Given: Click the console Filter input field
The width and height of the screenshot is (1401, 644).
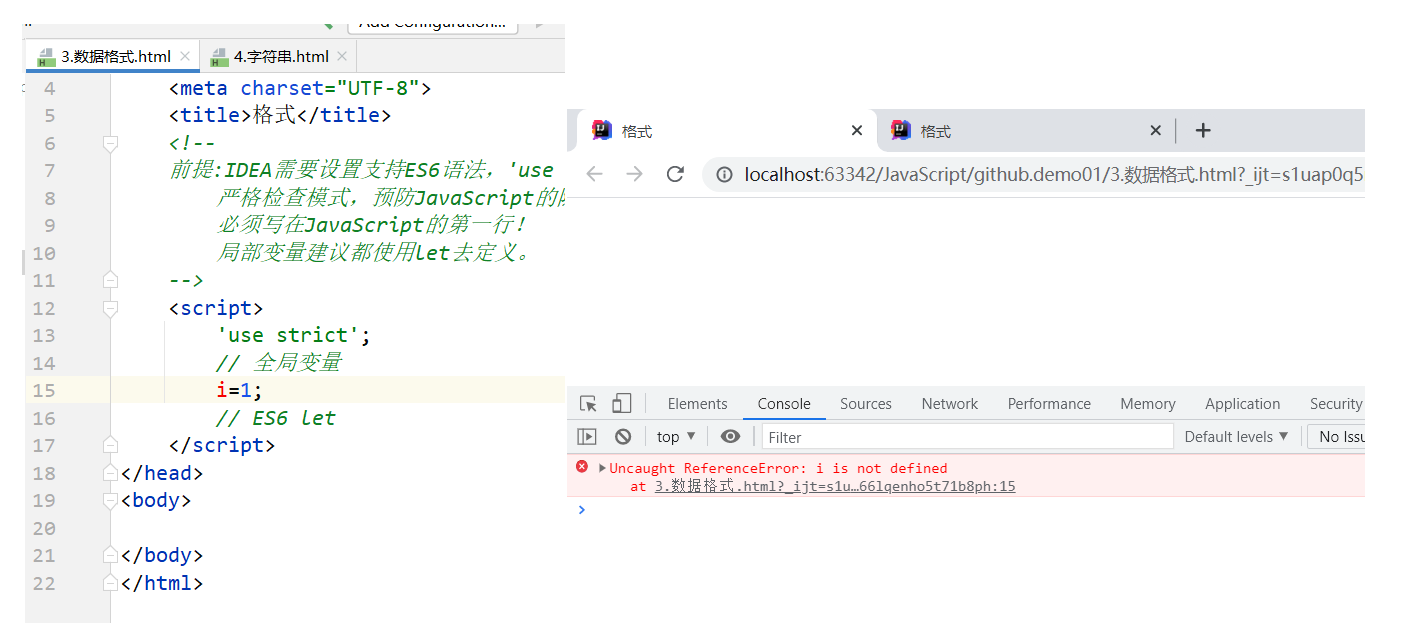Looking at the screenshot, I should pos(967,437).
